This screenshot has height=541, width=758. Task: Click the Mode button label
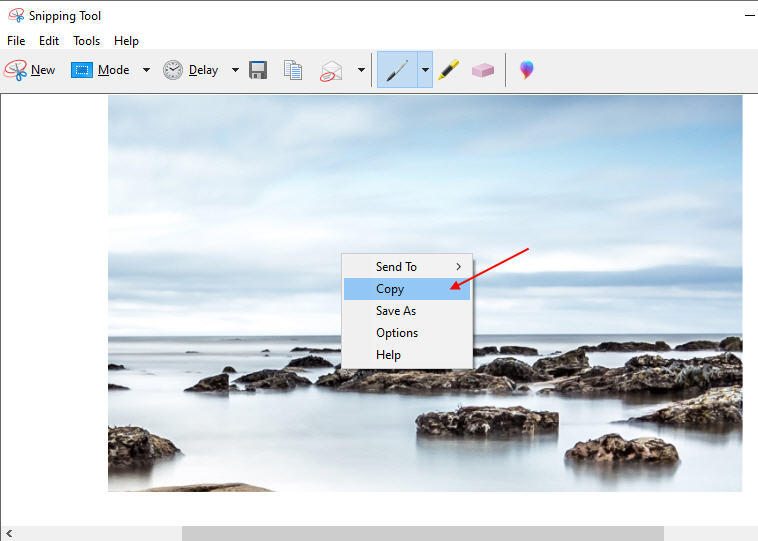[x=114, y=70]
